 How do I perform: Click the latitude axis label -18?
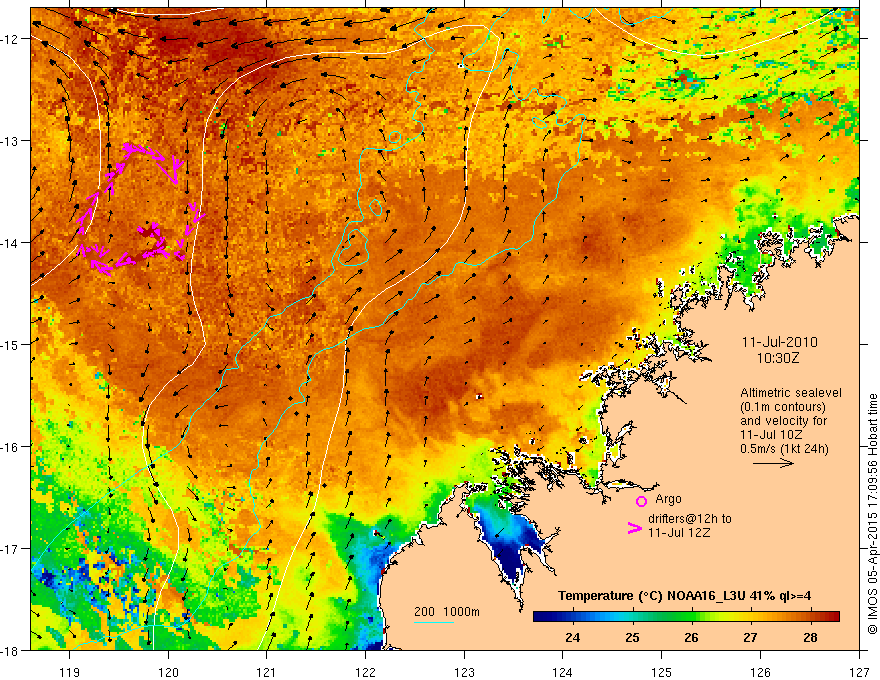click(x=11, y=650)
